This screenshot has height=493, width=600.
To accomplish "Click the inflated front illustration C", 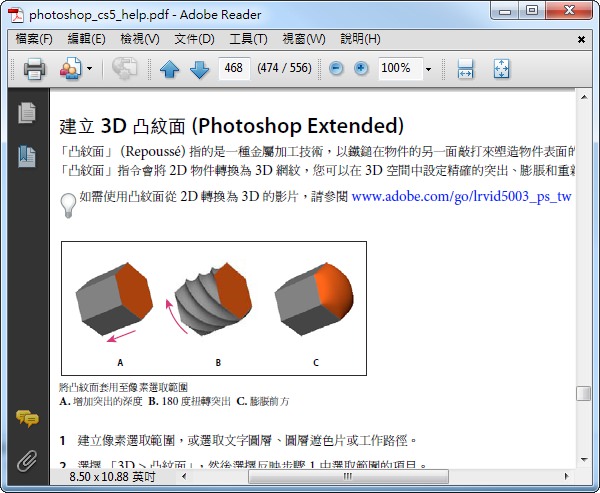I will tap(314, 299).
